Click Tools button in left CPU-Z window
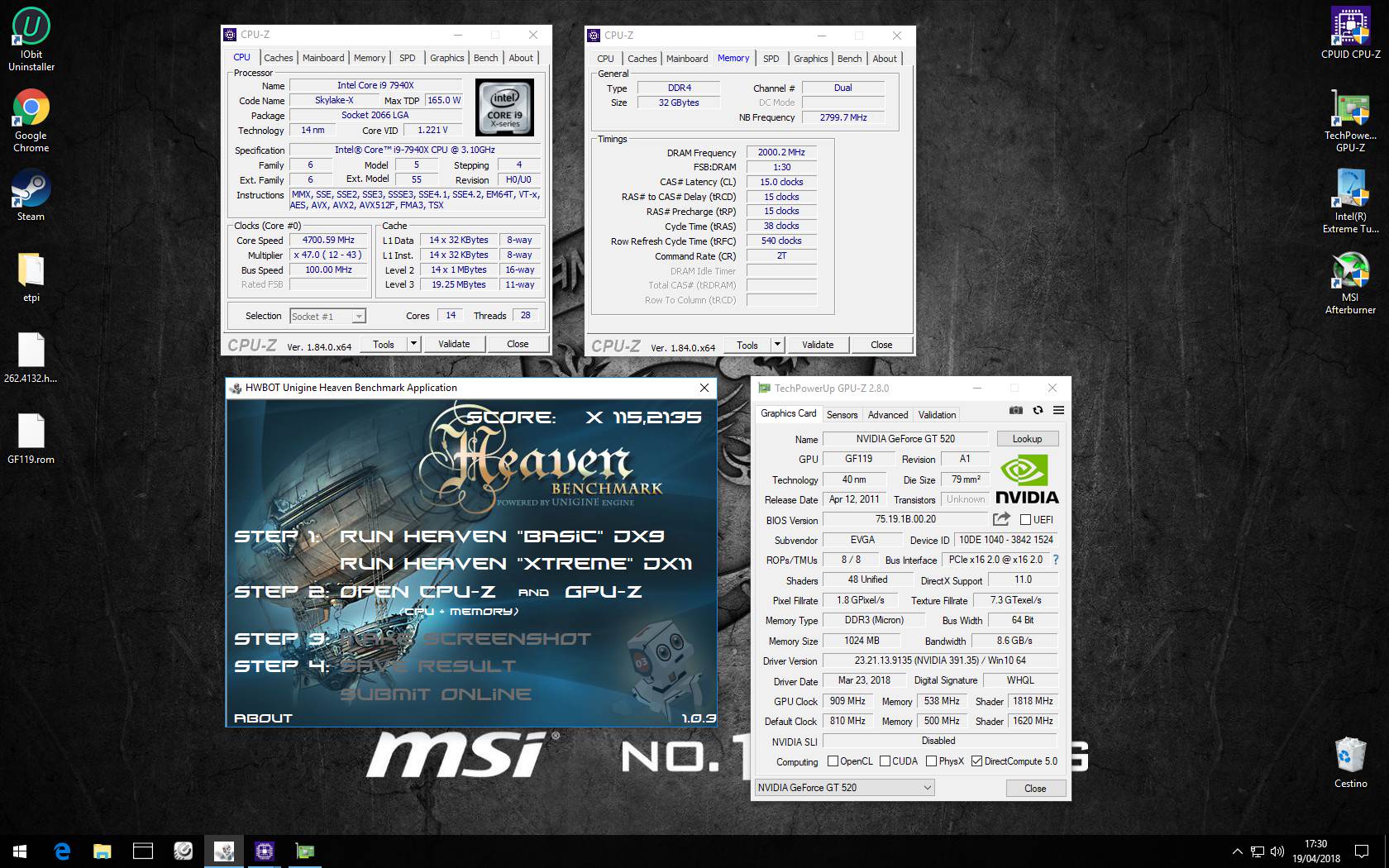 click(x=384, y=344)
